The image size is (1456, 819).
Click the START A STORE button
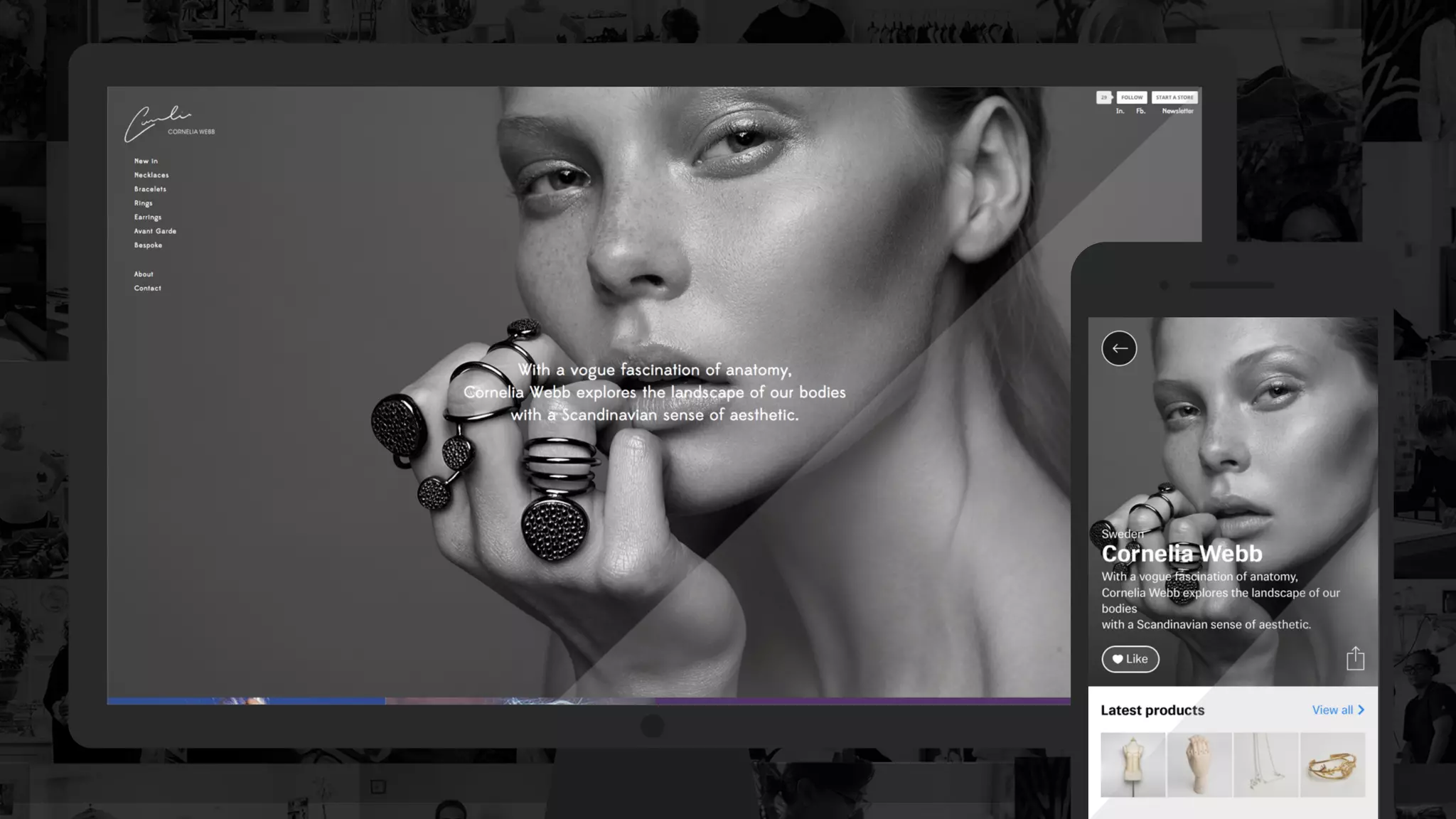pyautogui.click(x=1174, y=97)
